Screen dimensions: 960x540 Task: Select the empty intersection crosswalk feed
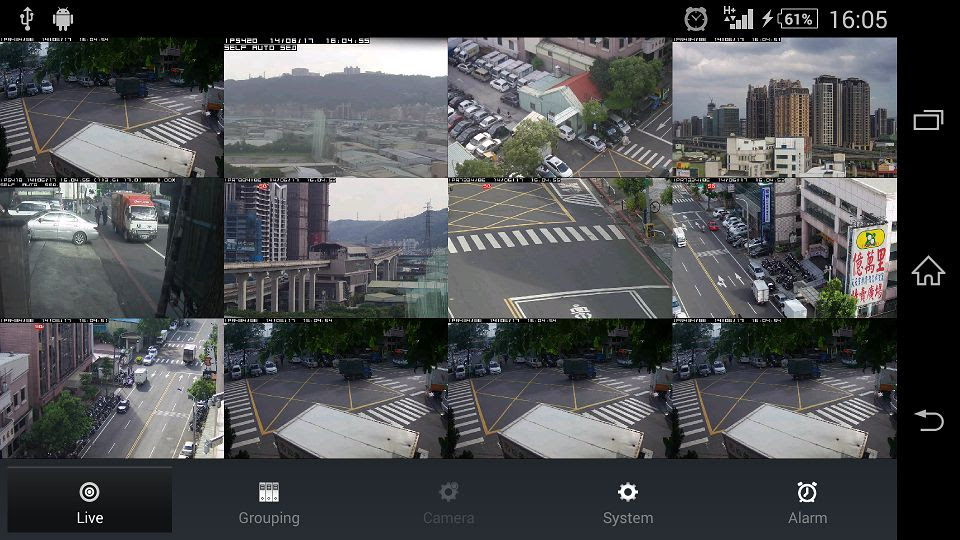click(x=560, y=248)
